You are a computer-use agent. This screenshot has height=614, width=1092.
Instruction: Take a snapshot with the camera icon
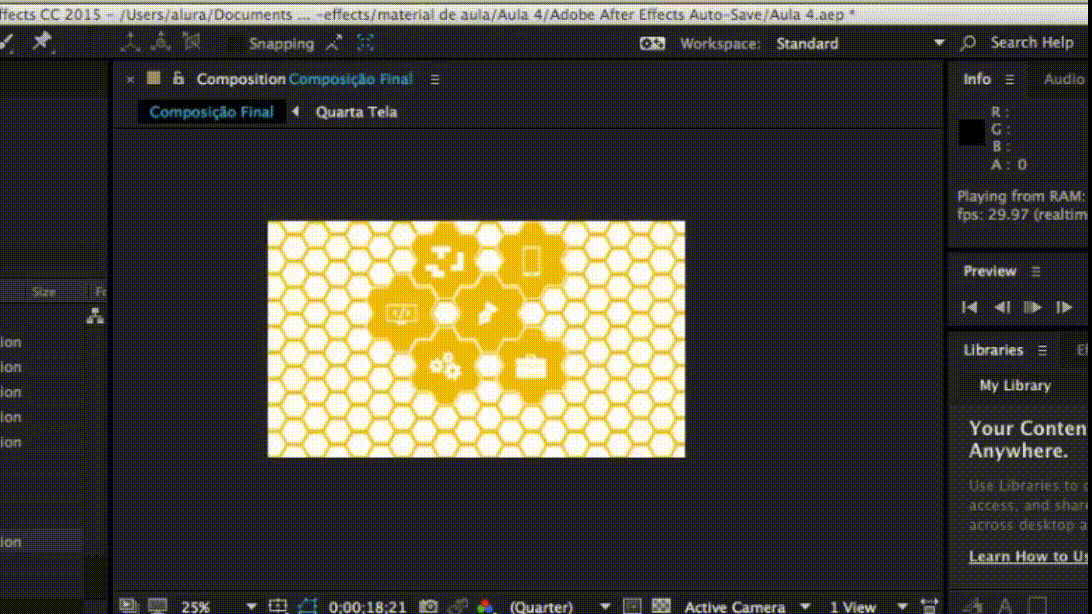pyautogui.click(x=429, y=606)
